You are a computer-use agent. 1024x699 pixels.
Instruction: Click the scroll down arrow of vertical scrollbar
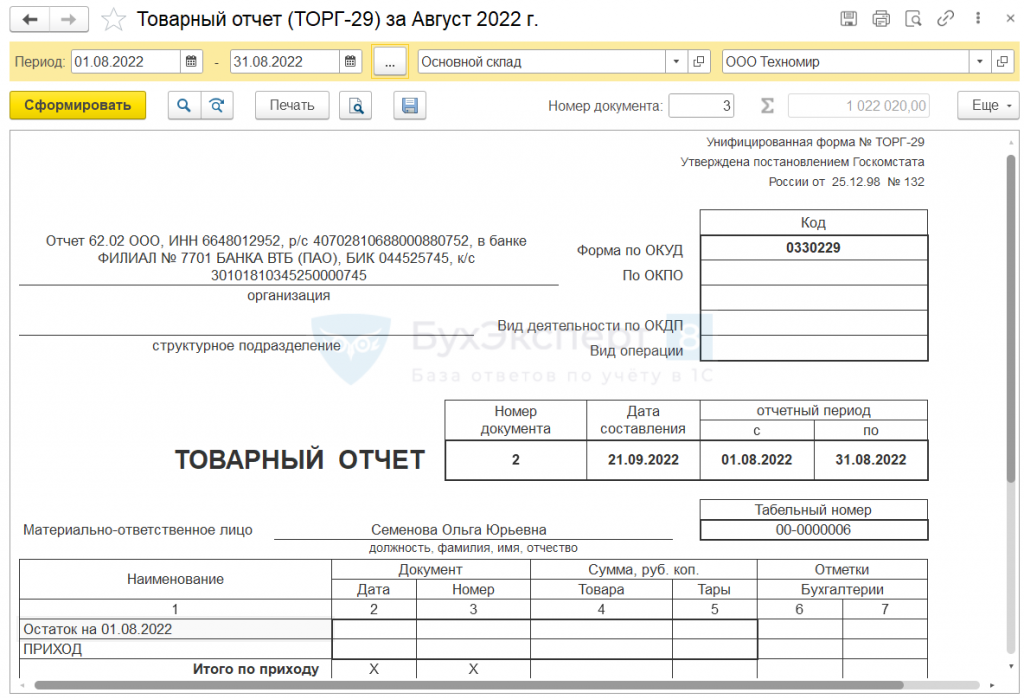pos(1011,666)
